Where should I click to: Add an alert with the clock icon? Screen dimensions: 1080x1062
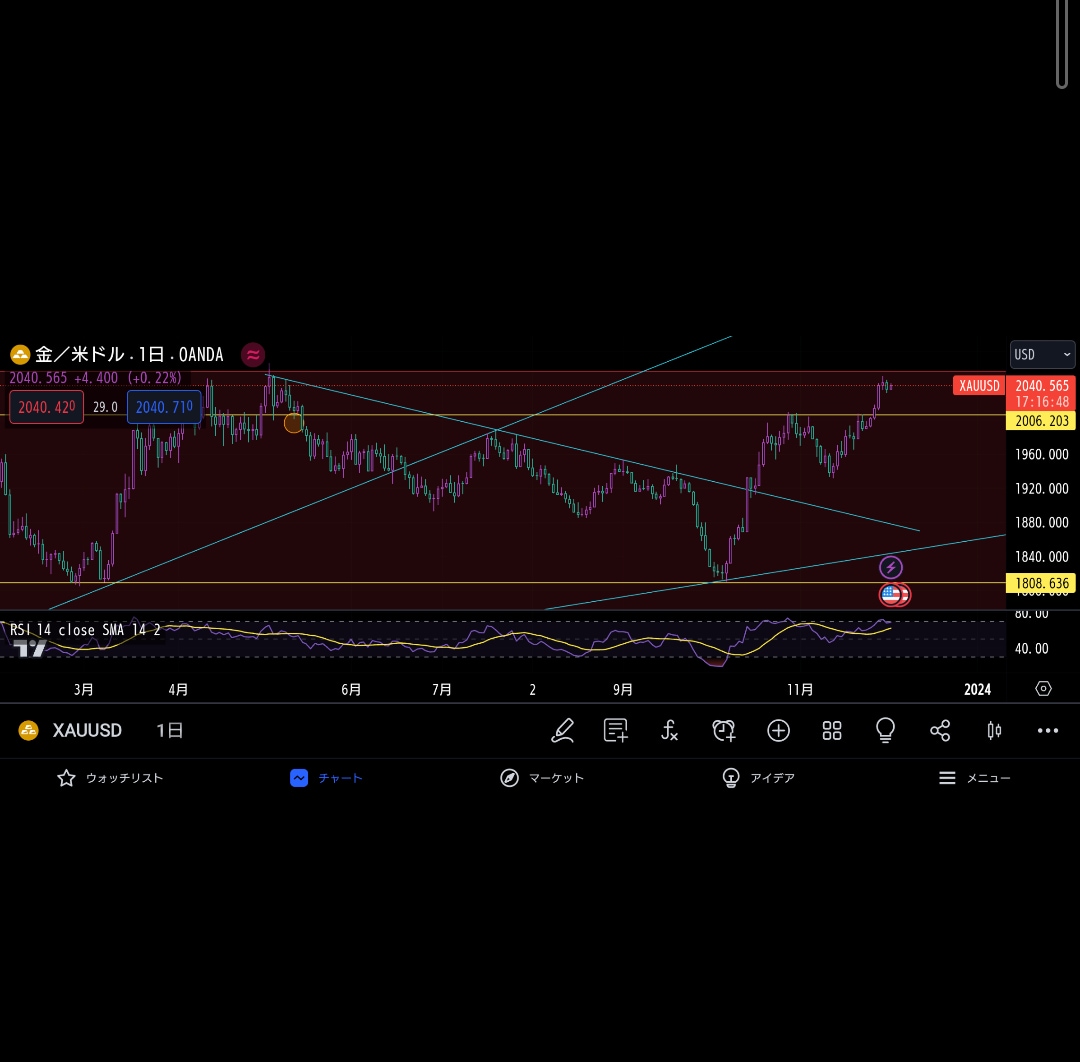coord(724,731)
